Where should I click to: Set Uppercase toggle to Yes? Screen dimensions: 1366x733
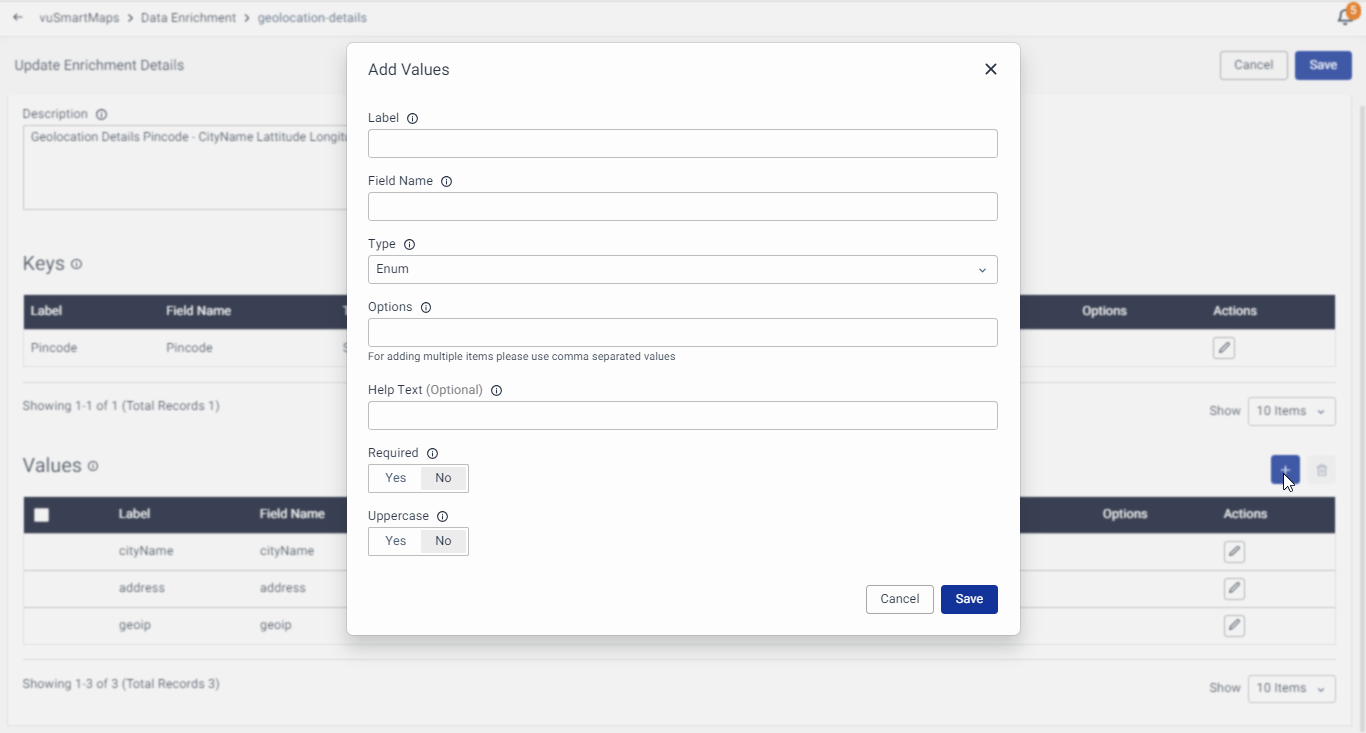click(396, 541)
